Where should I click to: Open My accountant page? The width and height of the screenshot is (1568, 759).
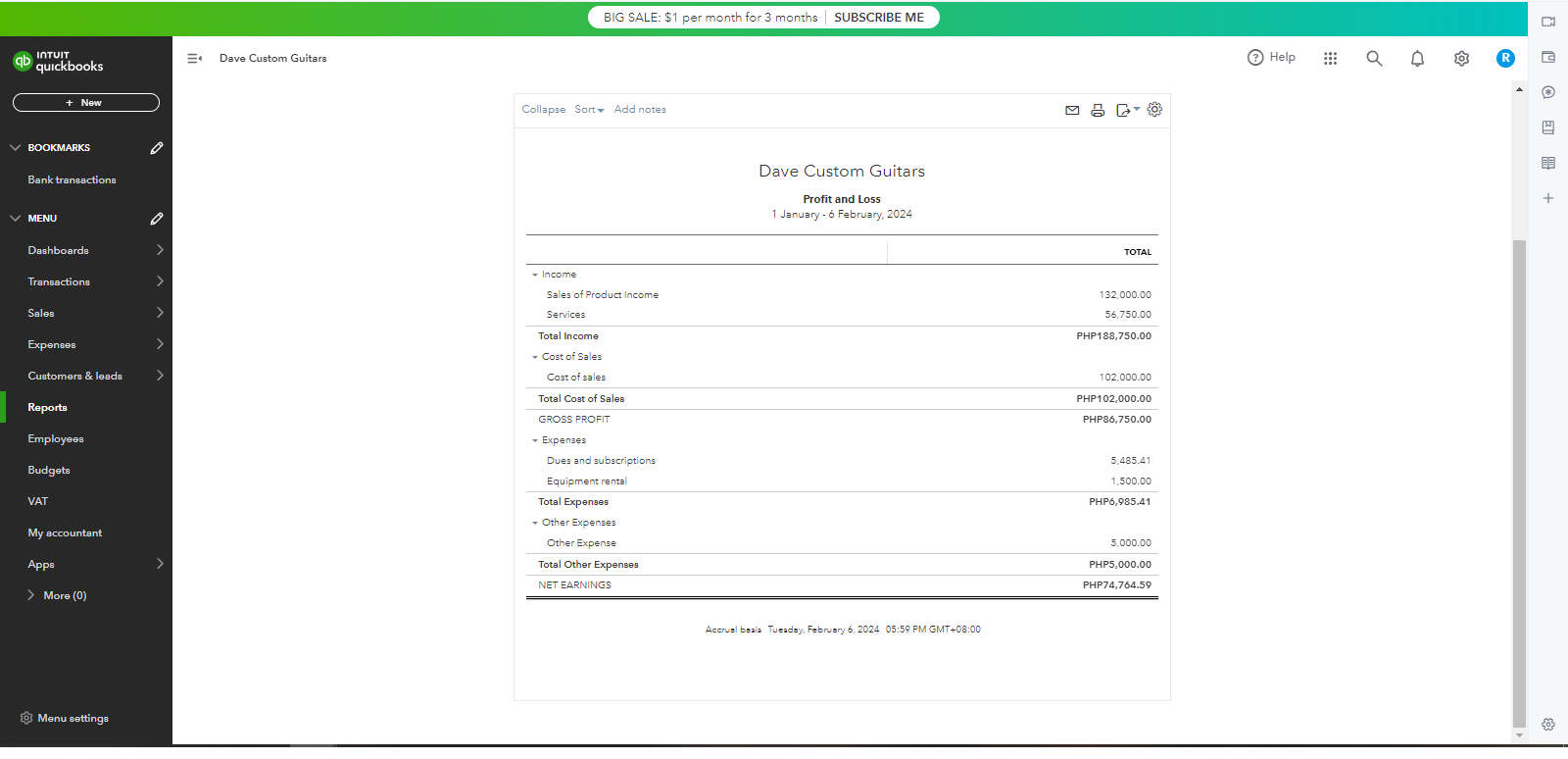tap(65, 532)
